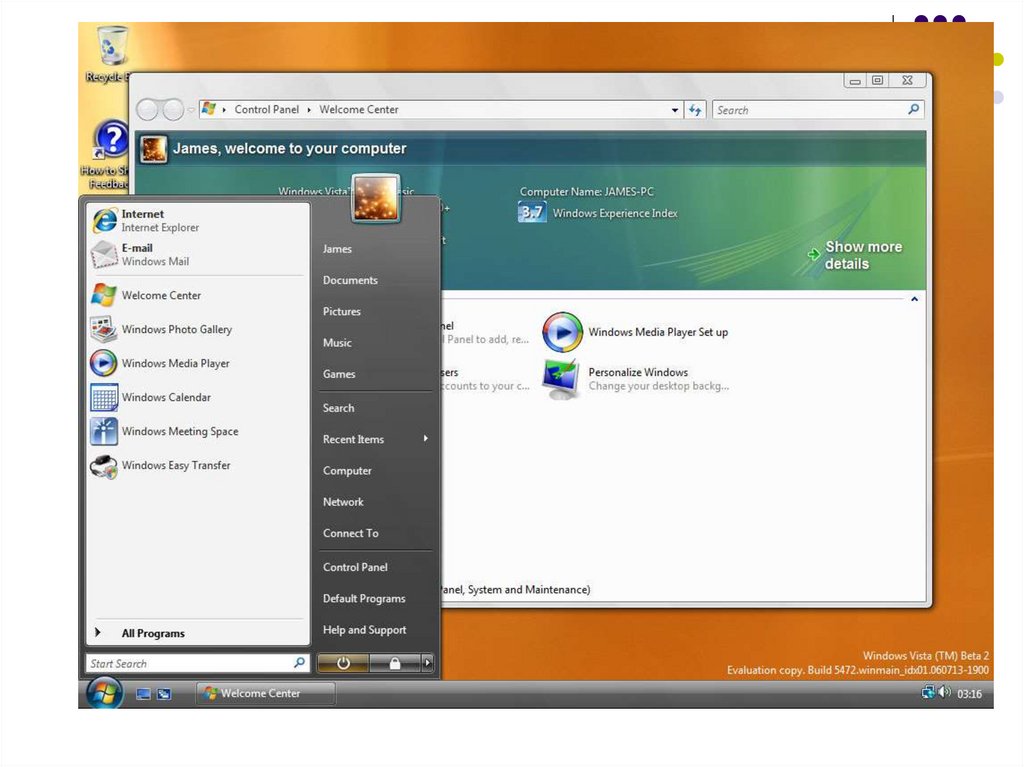Click the search magnifier in Welcome Center
This screenshot has height=767, width=1024.
tap(914, 109)
